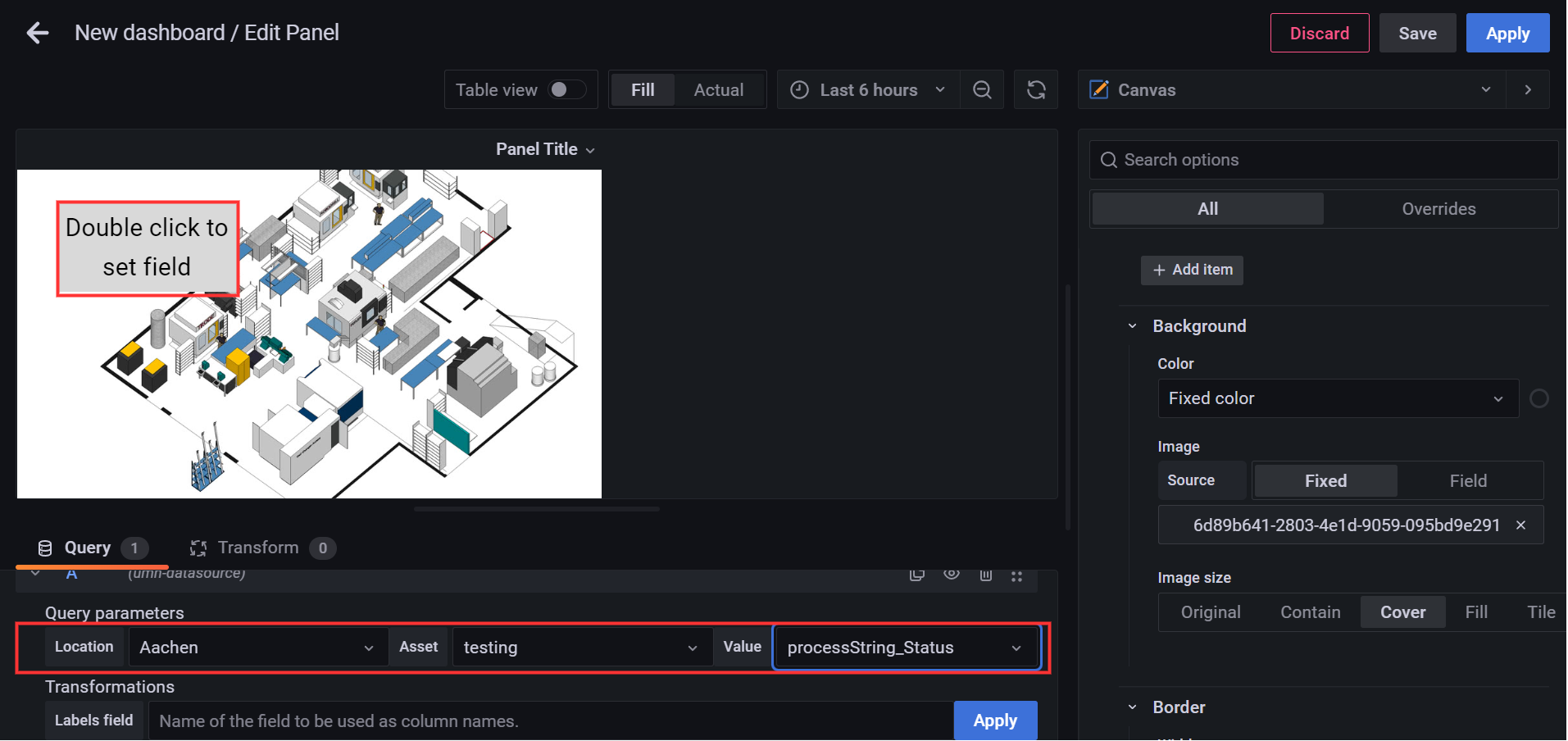Image resolution: width=1568 pixels, height=741 pixels.
Task: Remove the background image with the X icon
Action: pos(1520,525)
